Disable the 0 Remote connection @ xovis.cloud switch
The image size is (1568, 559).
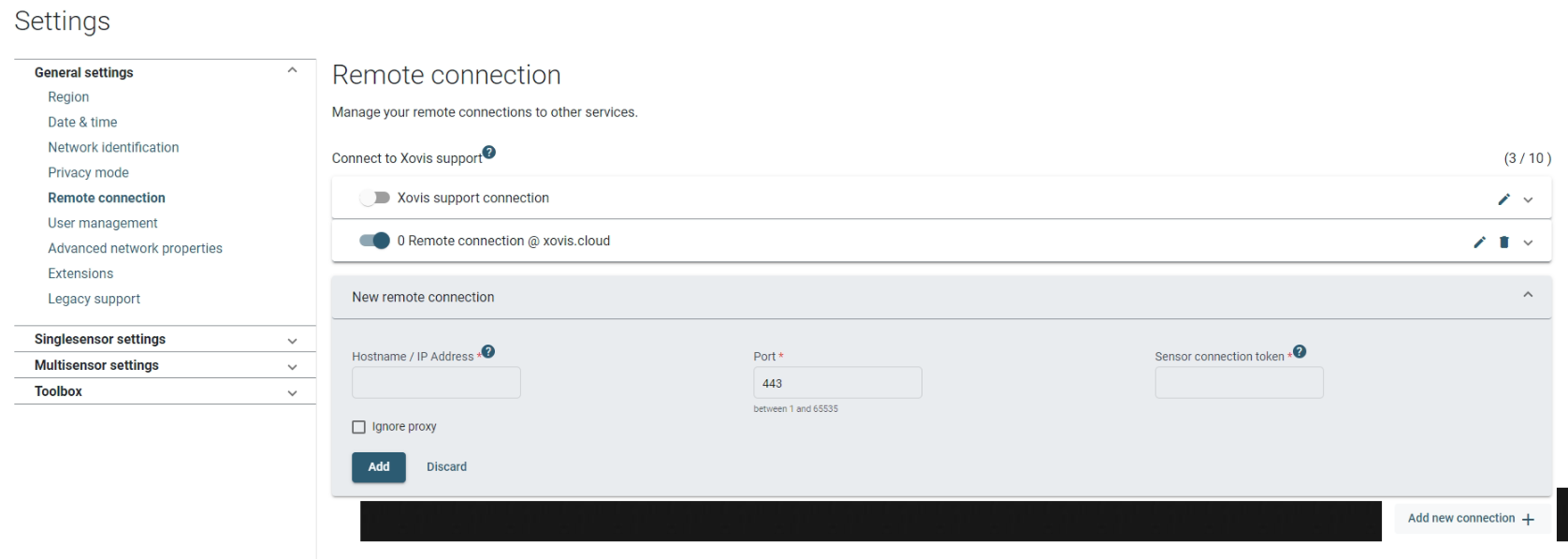click(375, 241)
